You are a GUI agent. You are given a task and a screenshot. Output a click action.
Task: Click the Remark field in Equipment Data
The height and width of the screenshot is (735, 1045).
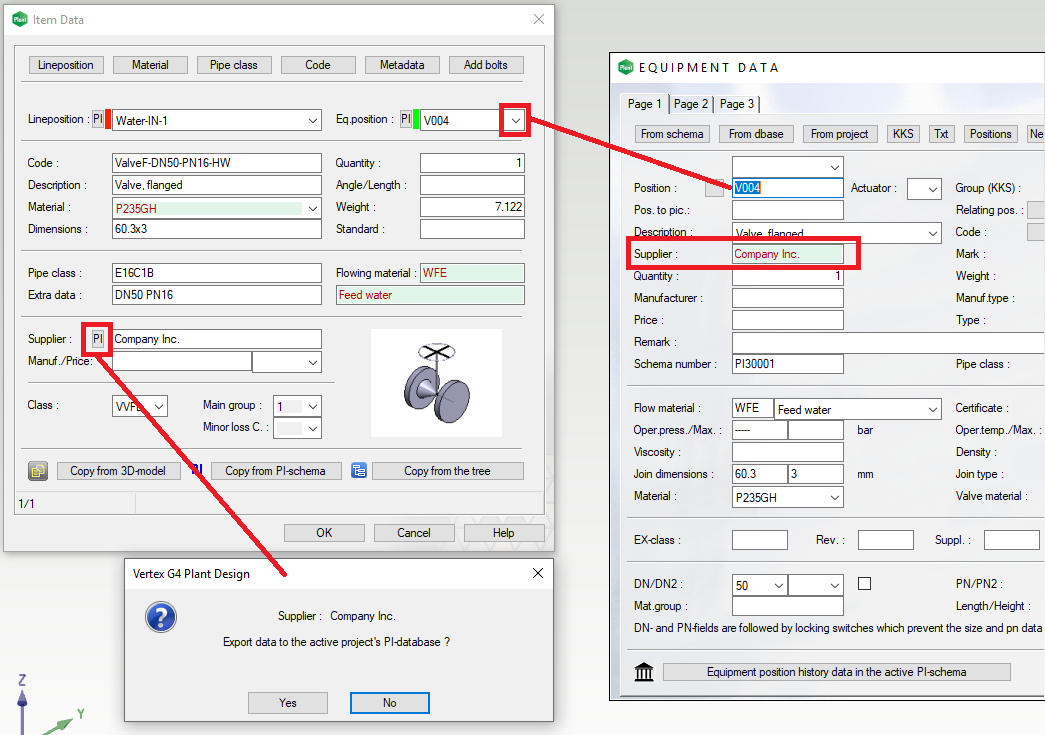pos(888,342)
